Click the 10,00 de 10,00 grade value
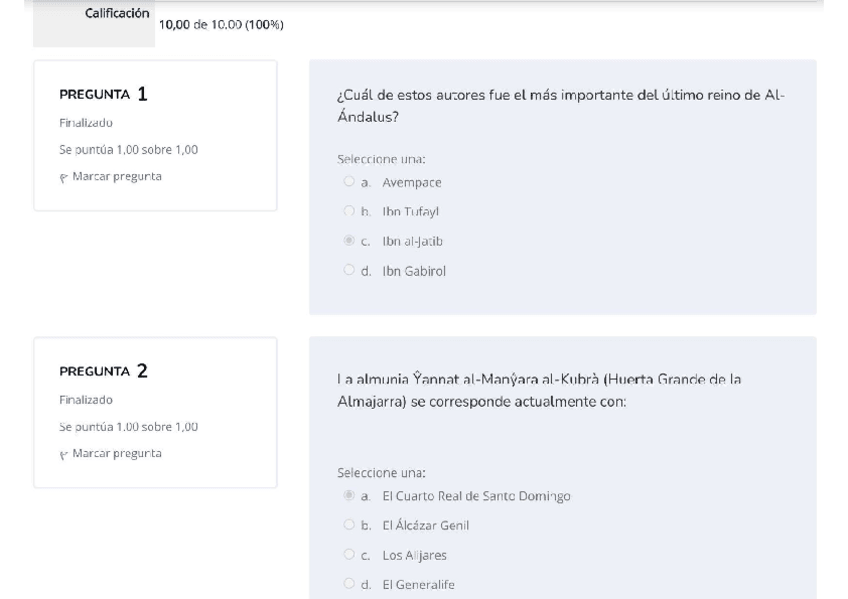Viewport: 848px width, 599px height. 221,24
